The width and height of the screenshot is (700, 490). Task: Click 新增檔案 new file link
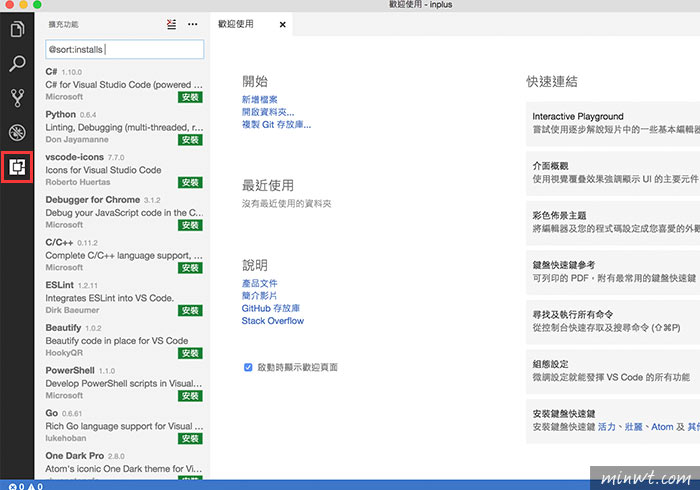[259, 100]
